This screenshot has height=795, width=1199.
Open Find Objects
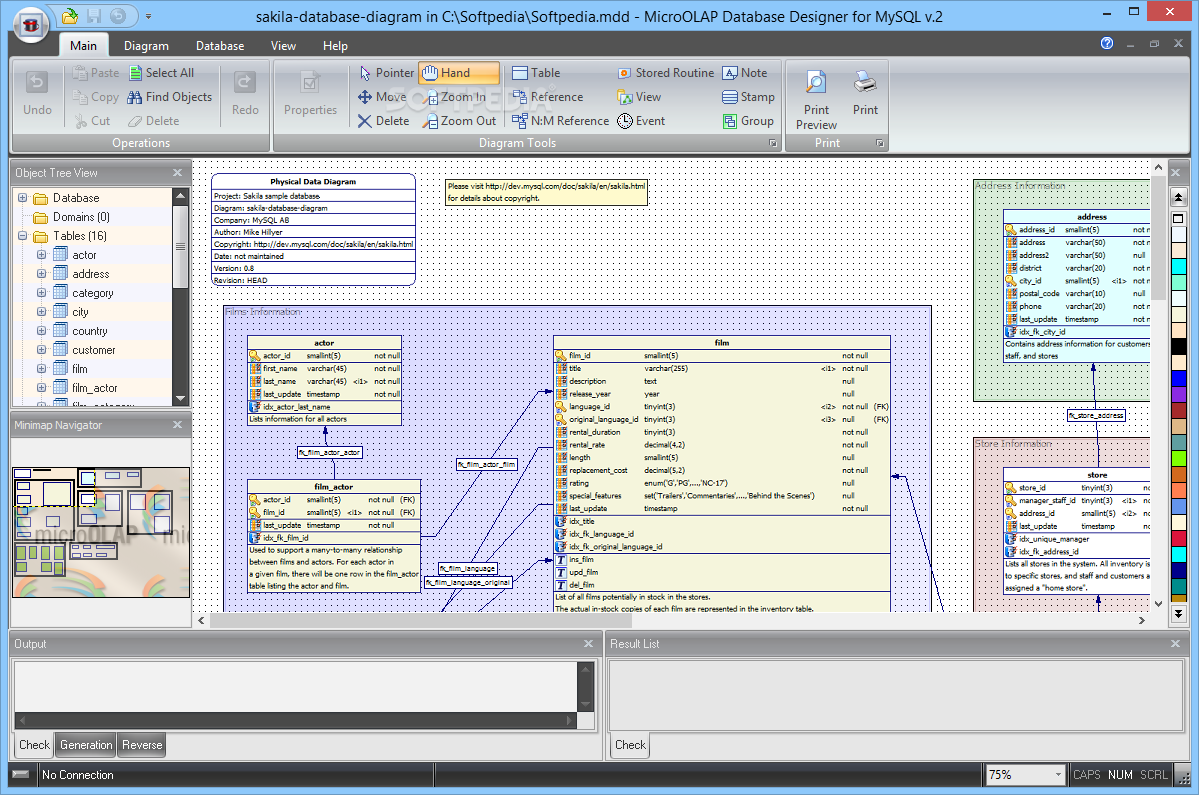(170, 97)
